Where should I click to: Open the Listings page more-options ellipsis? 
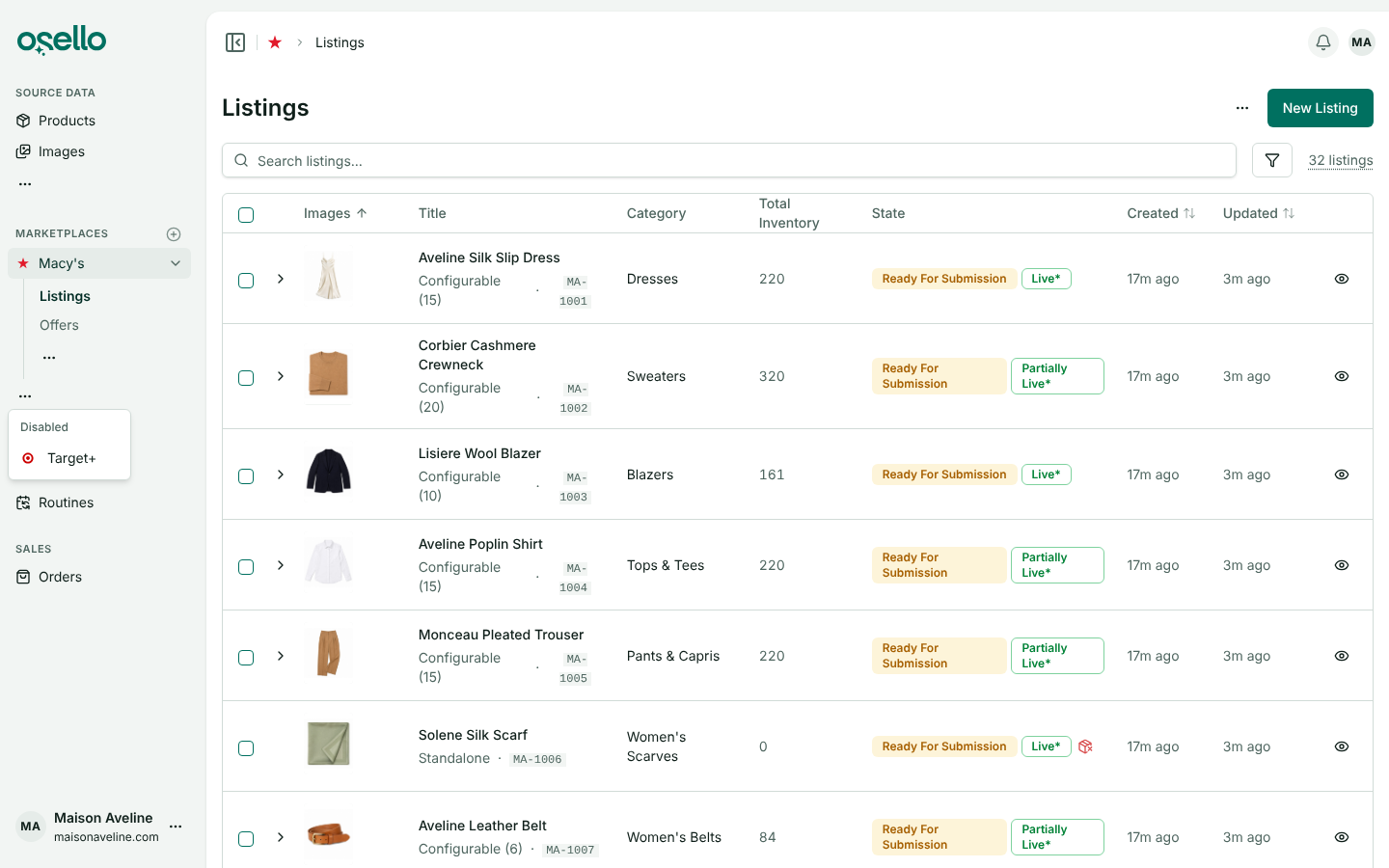pyautogui.click(x=1242, y=108)
